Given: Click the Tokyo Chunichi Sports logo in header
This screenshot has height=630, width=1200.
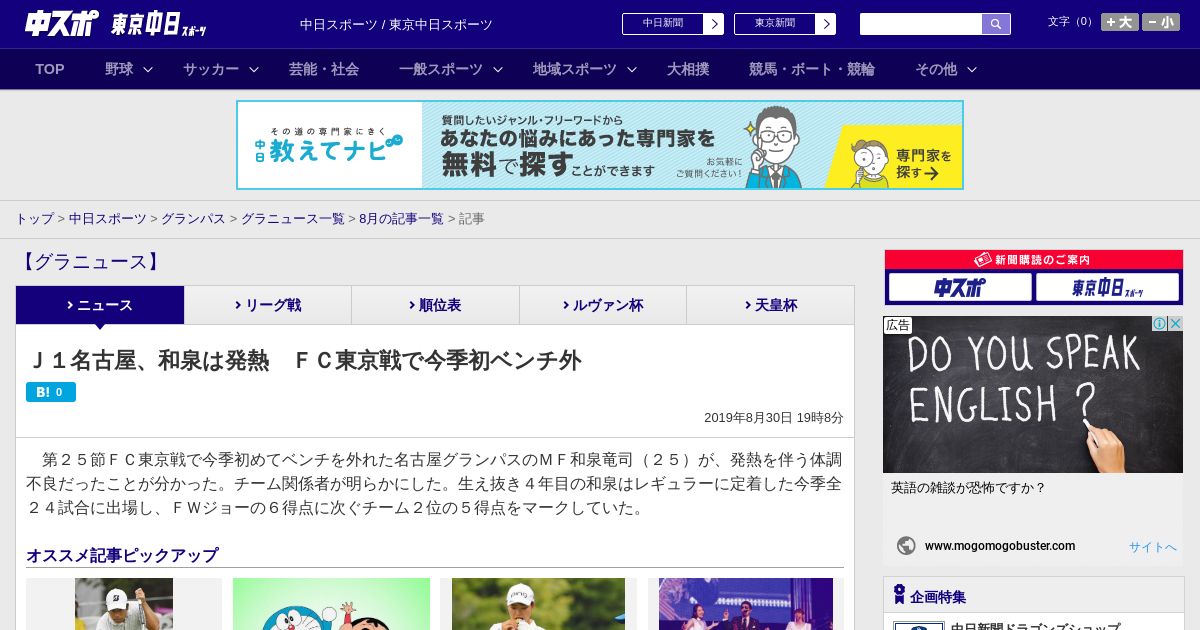Looking at the screenshot, I should pos(159,24).
